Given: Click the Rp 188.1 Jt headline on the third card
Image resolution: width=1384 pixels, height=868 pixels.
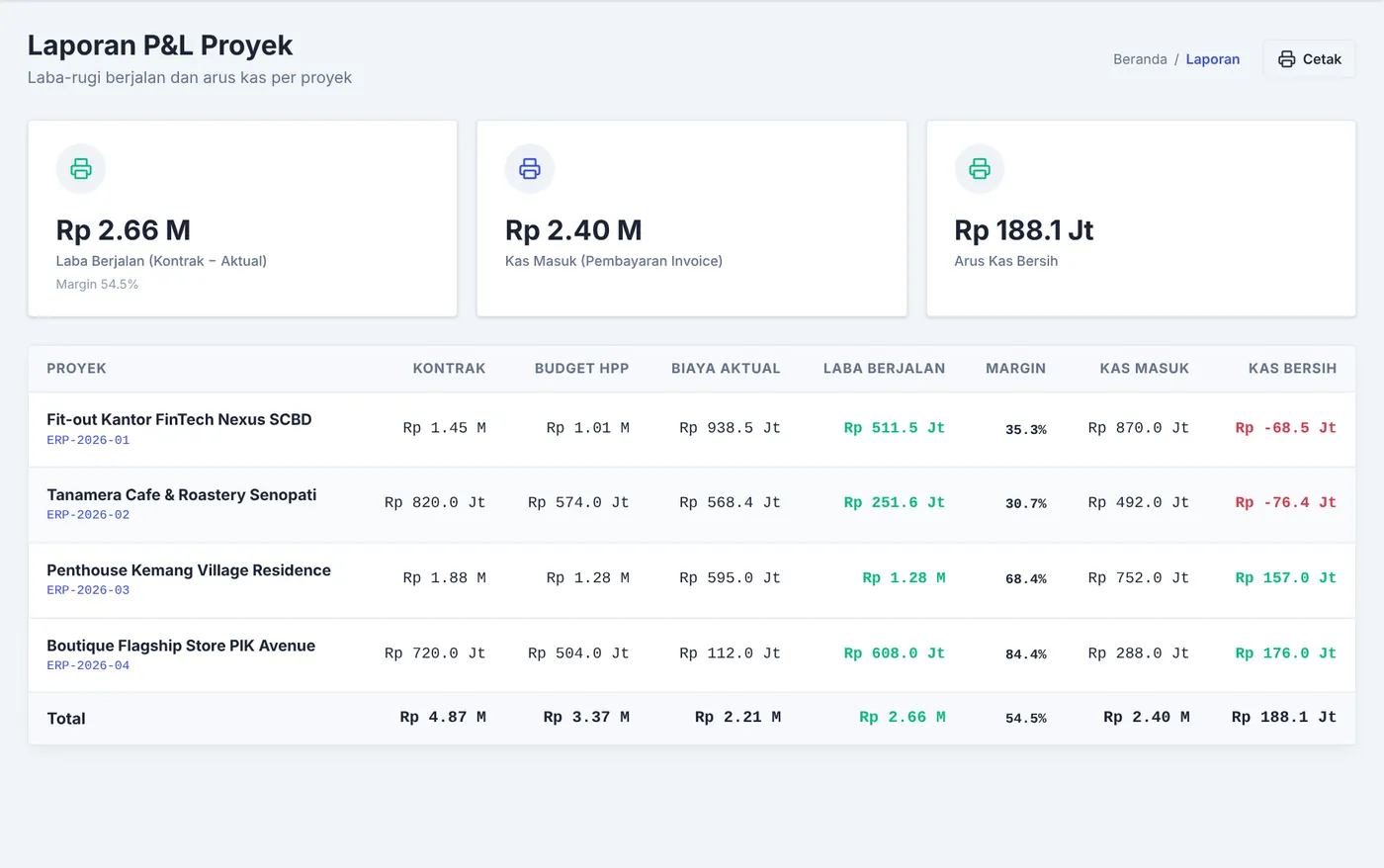Looking at the screenshot, I should pyautogui.click(x=1023, y=230).
